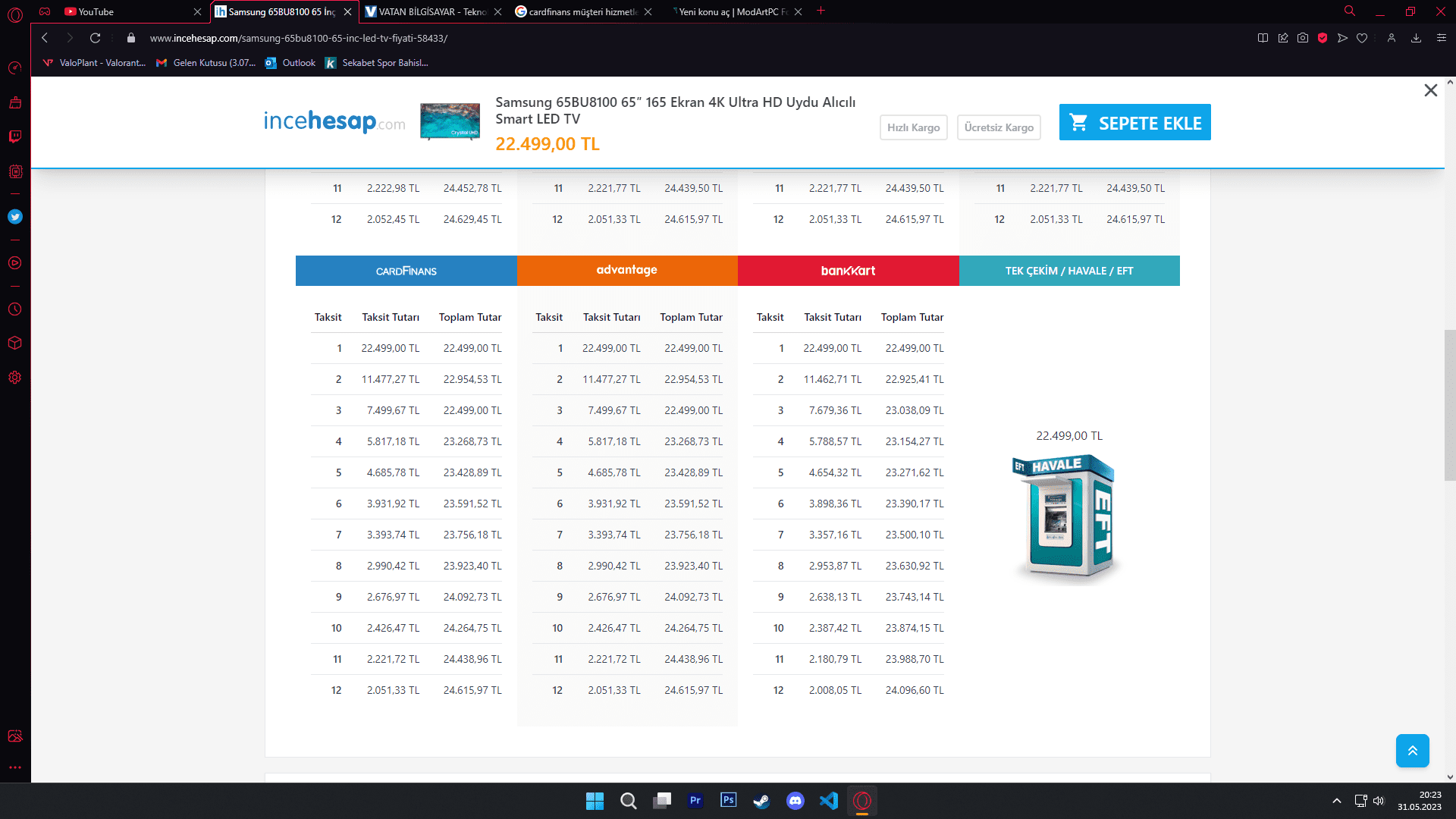This screenshot has height=819, width=1456.
Task: Close the Samsung 65BU8100 tab
Action: coord(347,11)
